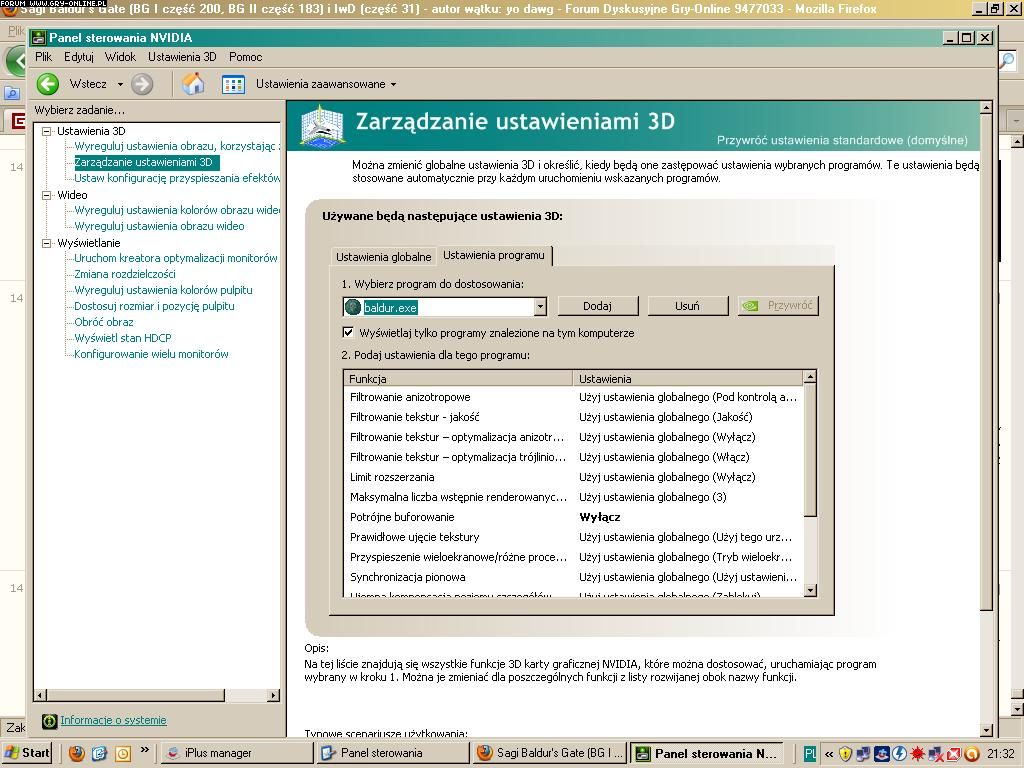Collapse the Wideo tree node
This screenshot has width=1024, height=768.
[46, 195]
